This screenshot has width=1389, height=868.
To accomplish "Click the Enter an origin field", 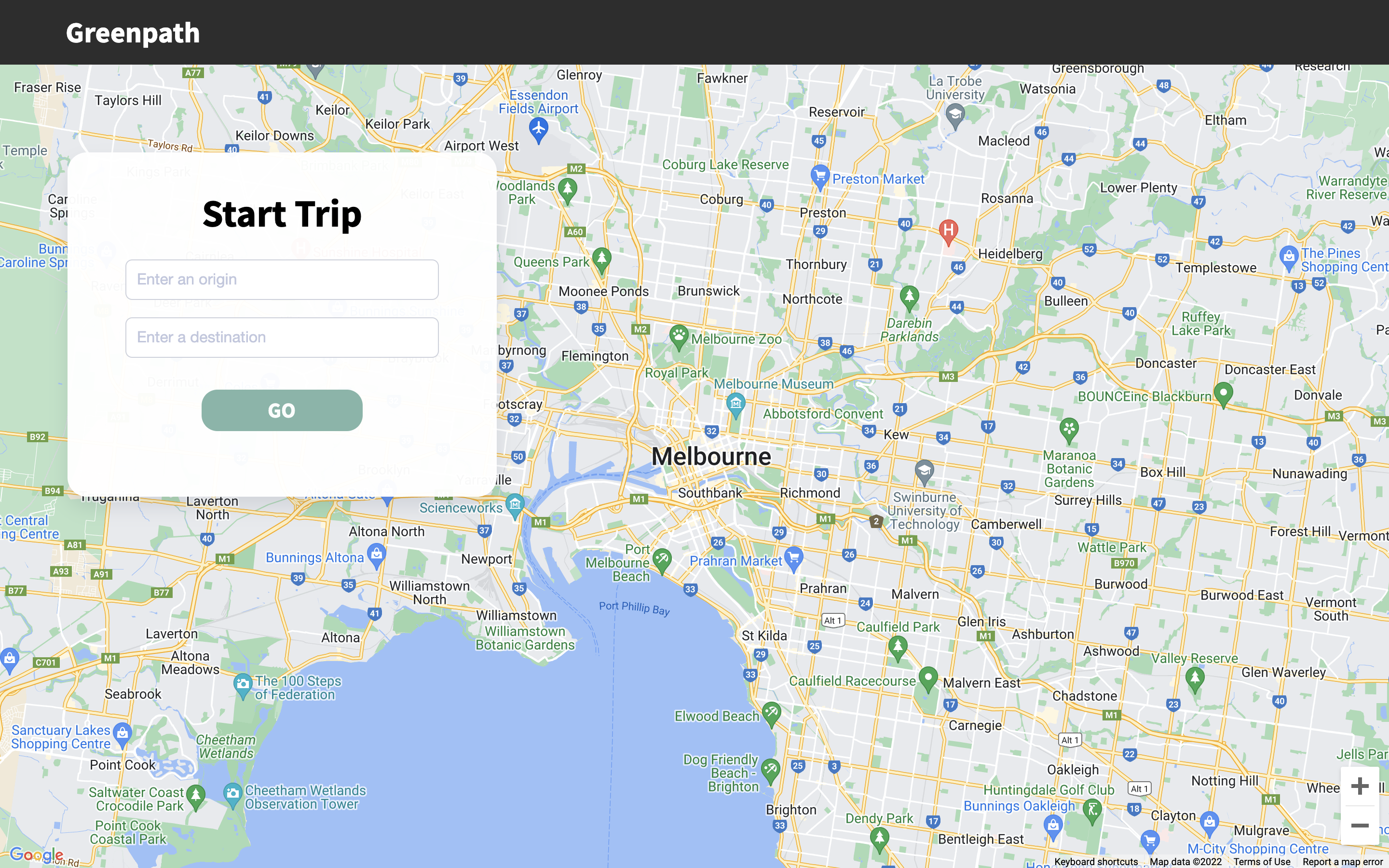I will click(x=282, y=280).
